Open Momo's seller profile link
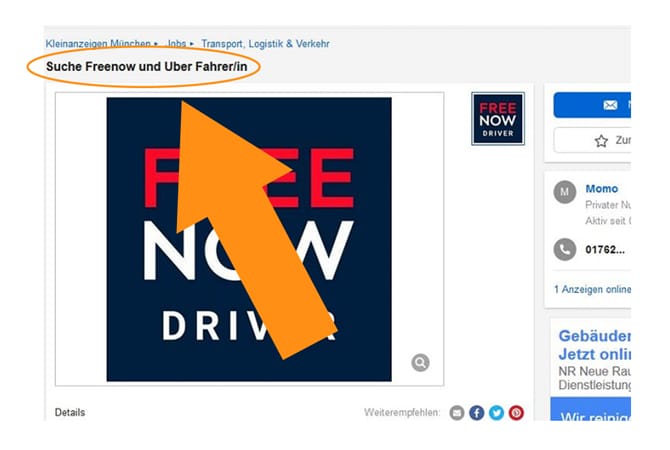This screenshot has height=450, width=670. [601, 188]
